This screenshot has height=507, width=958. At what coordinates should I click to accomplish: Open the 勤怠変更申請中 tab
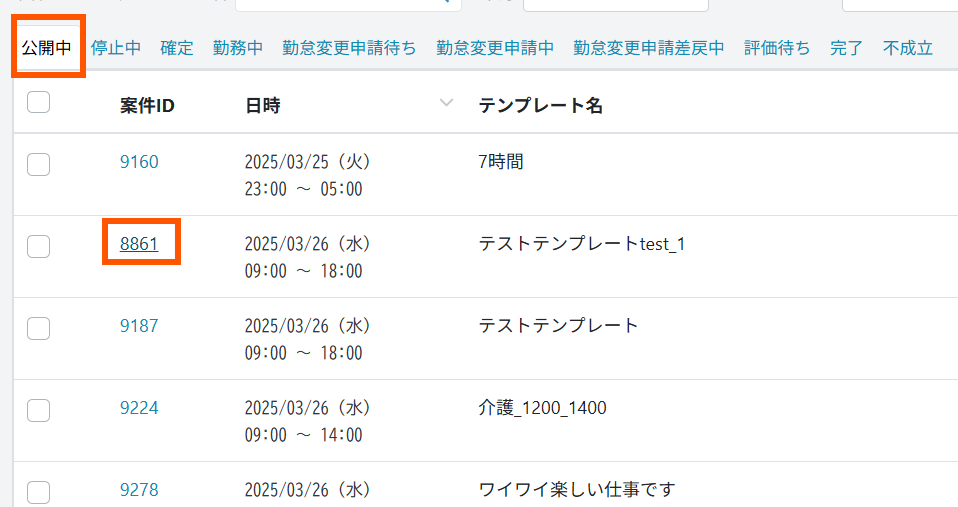pyautogui.click(x=495, y=48)
